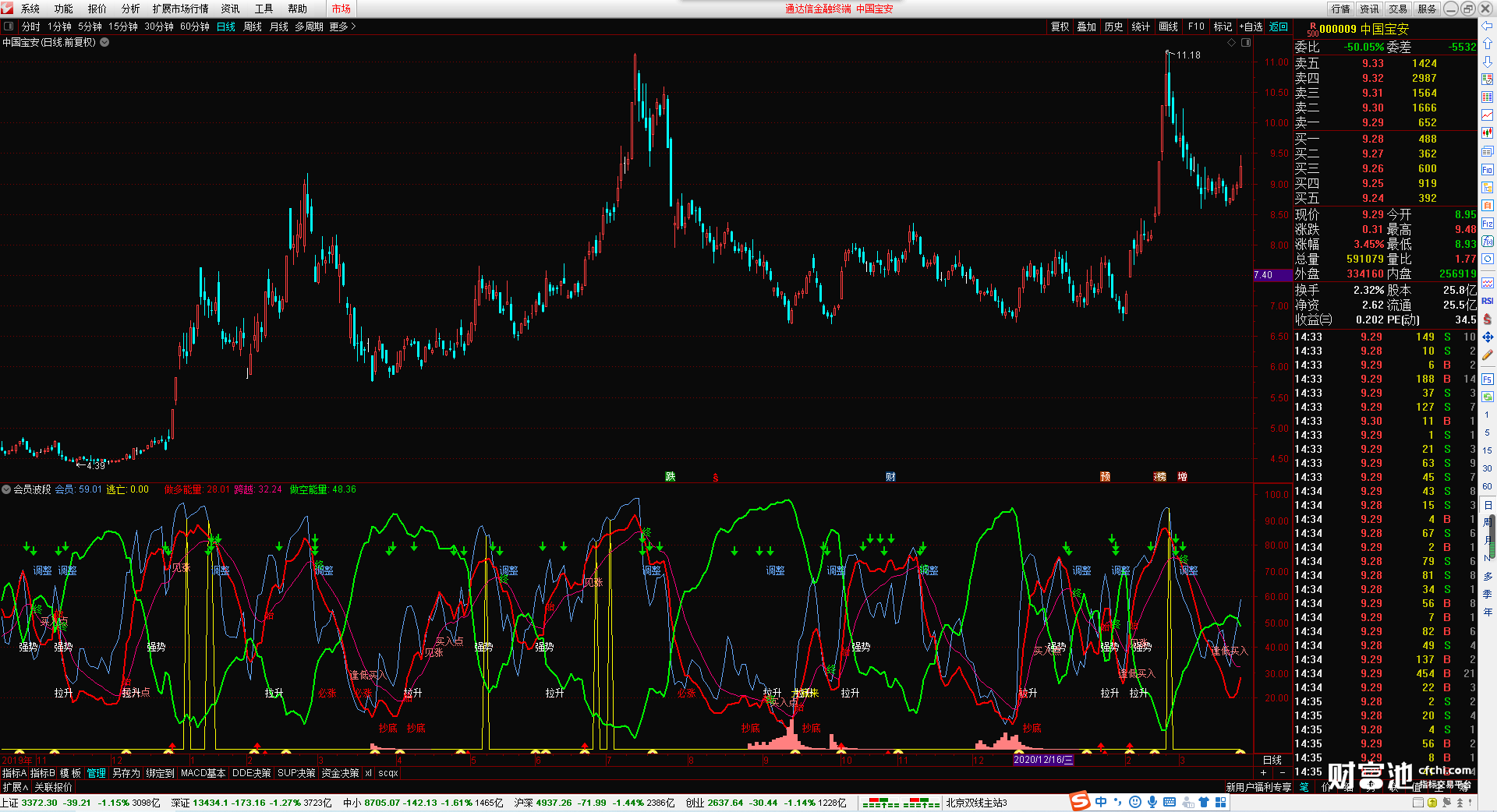The width and height of the screenshot is (1497, 812).
Task: Open the 系统 menu
Action: (x=30, y=9)
